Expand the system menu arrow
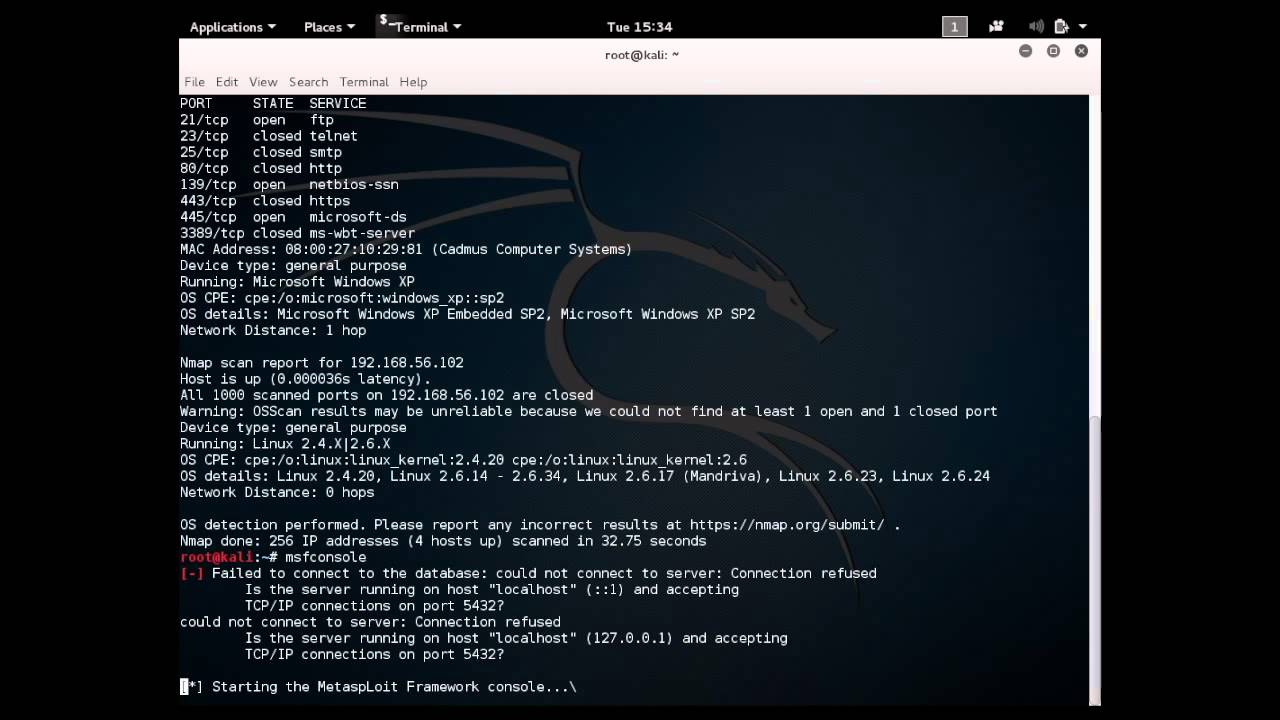This screenshot has height=720, width=1280. click(1082, 27)
